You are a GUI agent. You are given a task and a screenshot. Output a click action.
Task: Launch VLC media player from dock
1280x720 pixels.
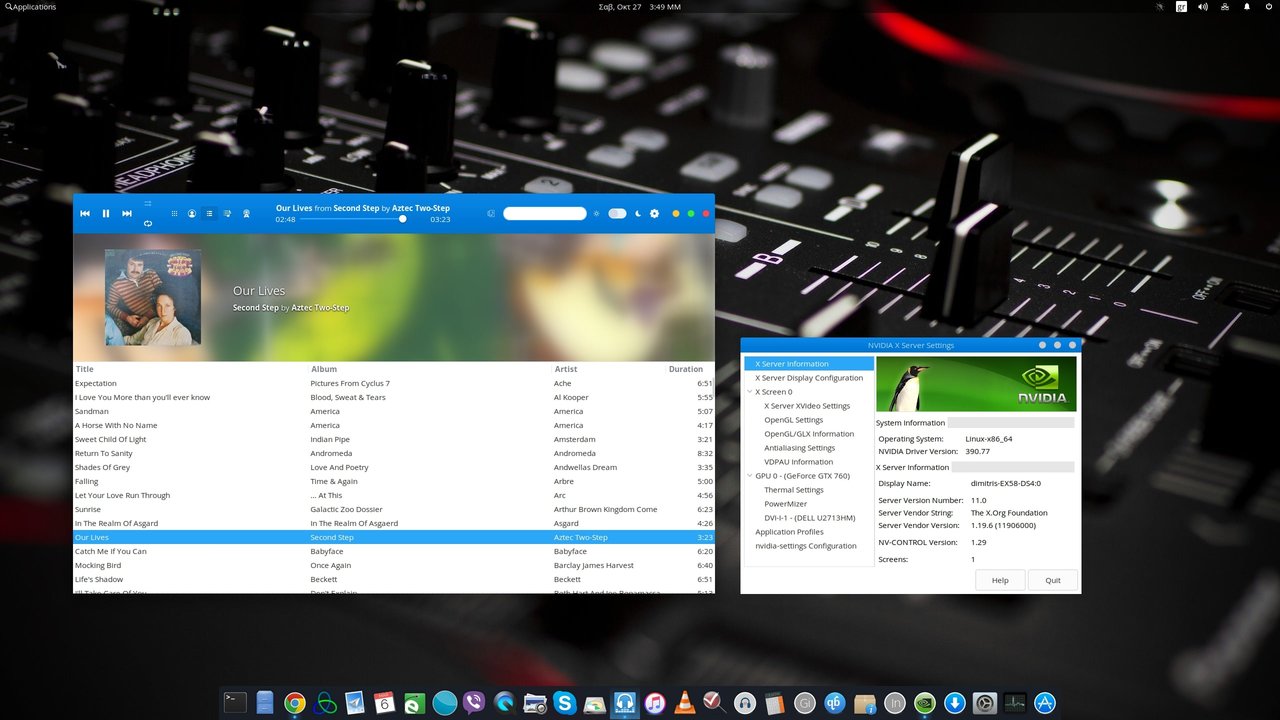click(684, 703)
